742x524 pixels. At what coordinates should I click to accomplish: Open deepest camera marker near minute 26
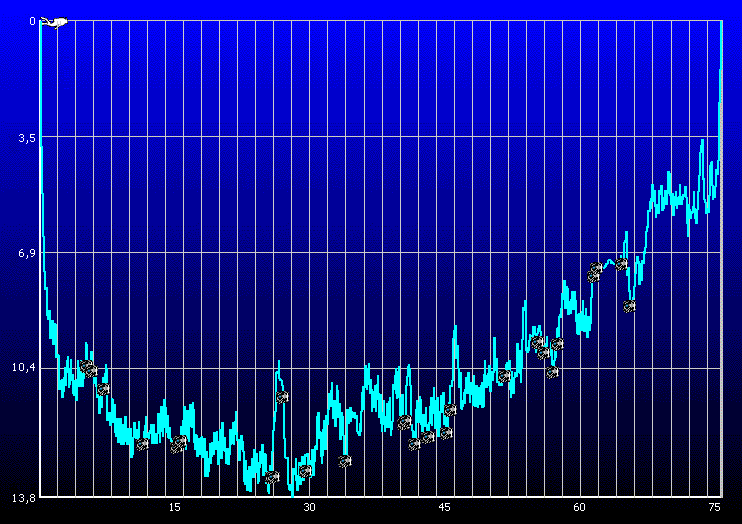[x=273, y=477]
